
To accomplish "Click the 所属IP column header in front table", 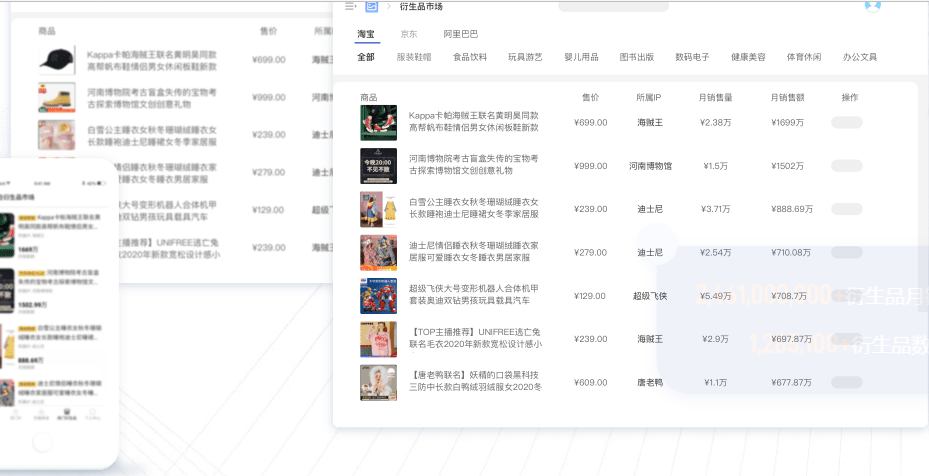I will tap(648, 97).
